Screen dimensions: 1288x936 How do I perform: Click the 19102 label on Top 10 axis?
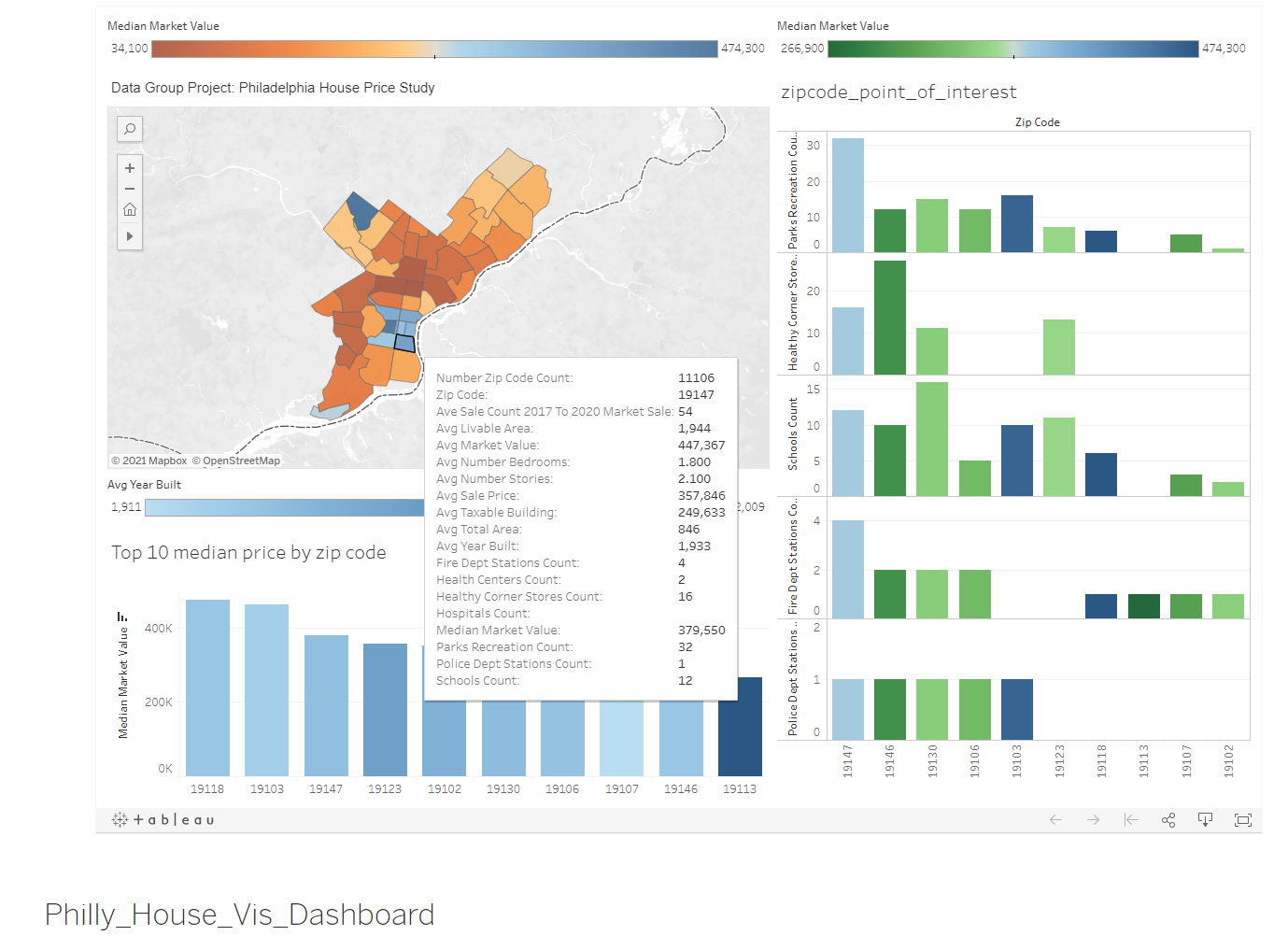(x=445, y=789)
